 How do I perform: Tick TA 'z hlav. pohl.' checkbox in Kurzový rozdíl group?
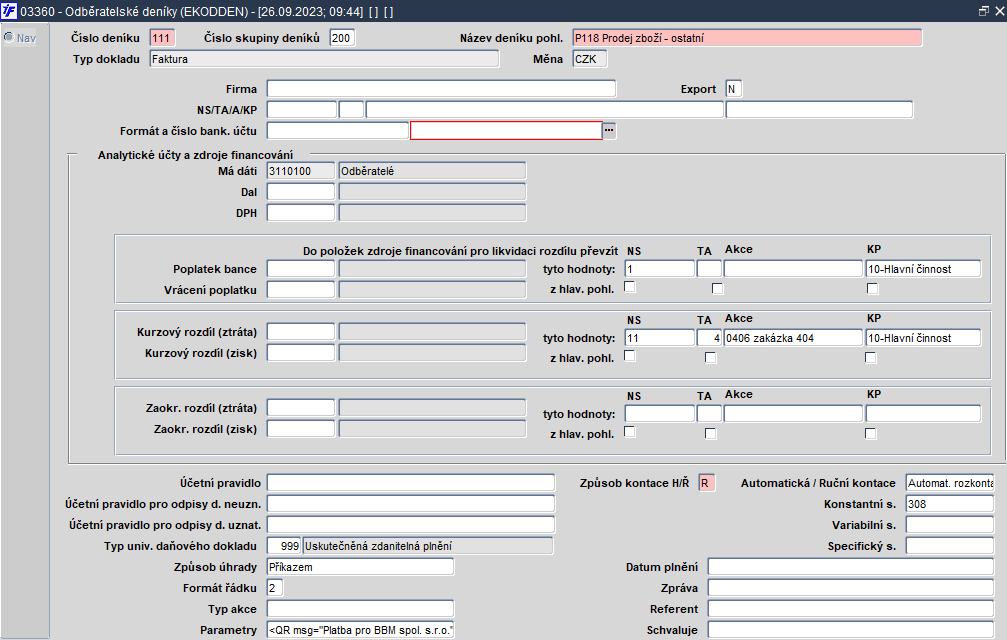710,358
